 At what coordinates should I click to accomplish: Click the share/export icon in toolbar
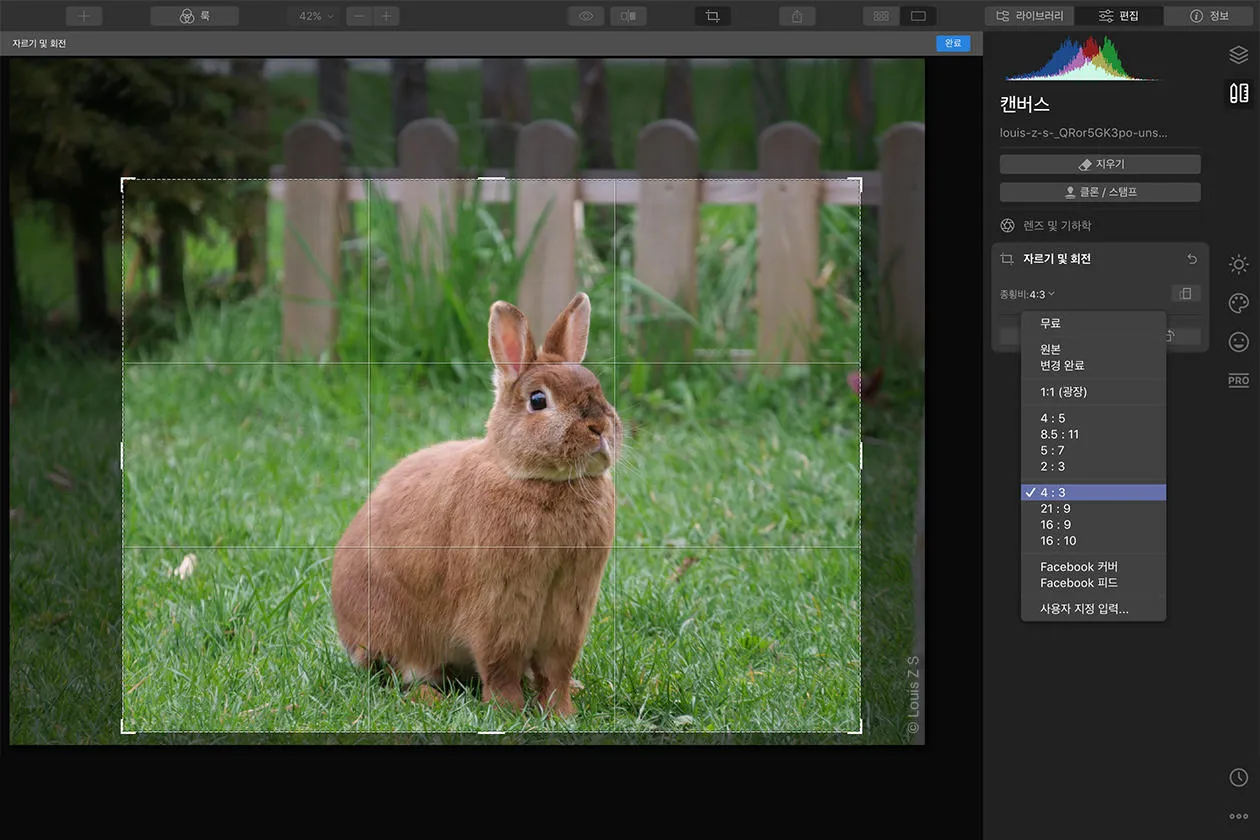[x=797, y=16]
